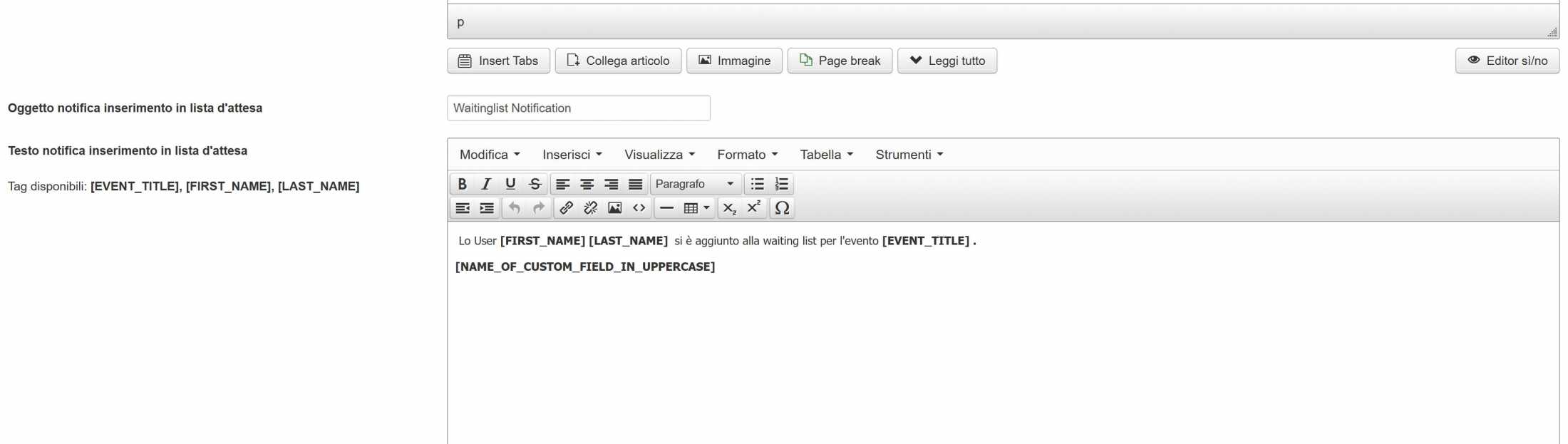Screen dimensions: 1568x444
Task: Insert a horizontal line
Action: [x=666, y=208]
